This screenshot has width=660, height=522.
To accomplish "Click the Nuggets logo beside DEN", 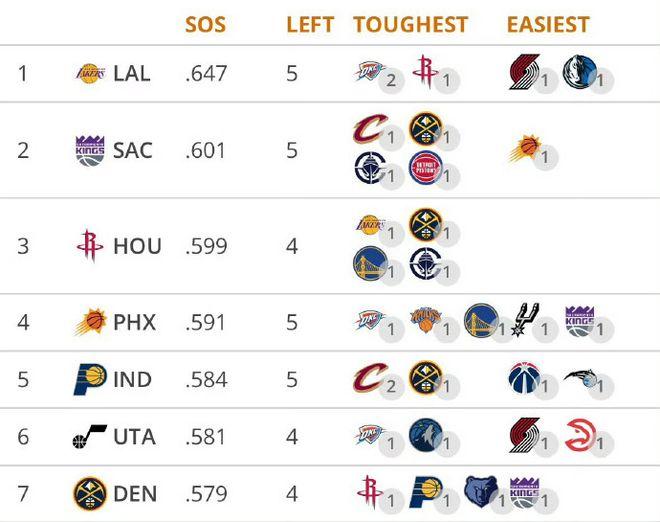I will 90,494.
